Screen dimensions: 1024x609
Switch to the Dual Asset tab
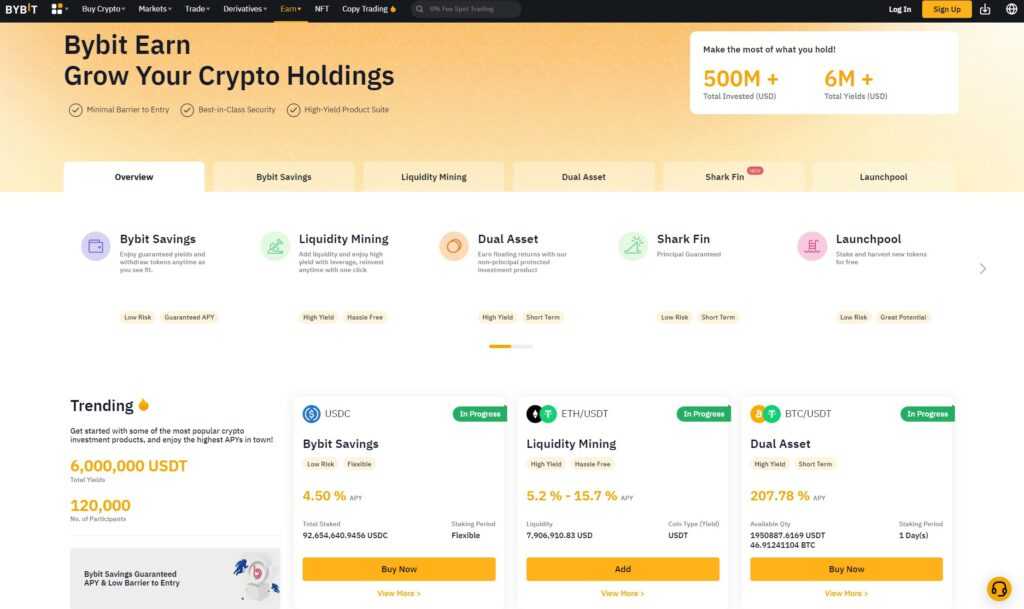pyautogui.click(x=583, y=176)
